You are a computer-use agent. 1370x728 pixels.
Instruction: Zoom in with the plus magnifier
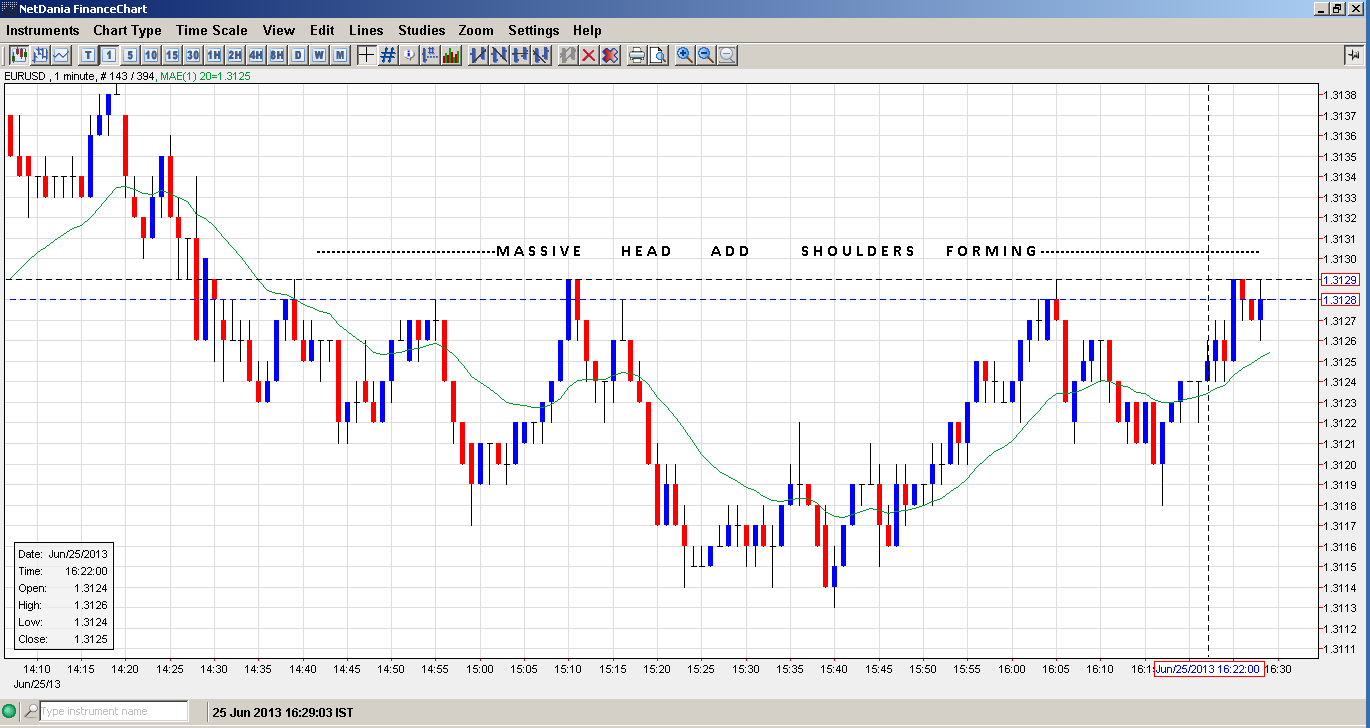(685, 55)
